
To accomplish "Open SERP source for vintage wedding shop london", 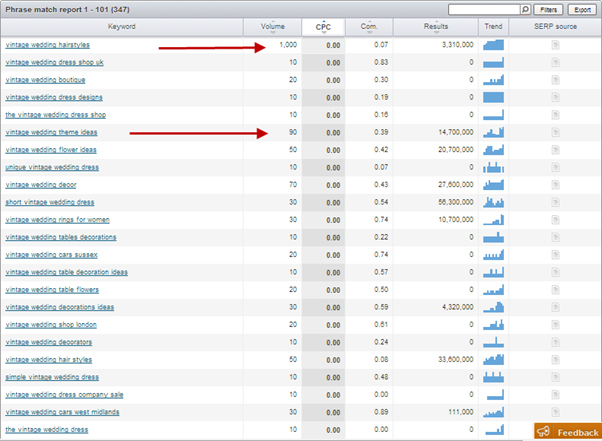I will tap(555, 325).
